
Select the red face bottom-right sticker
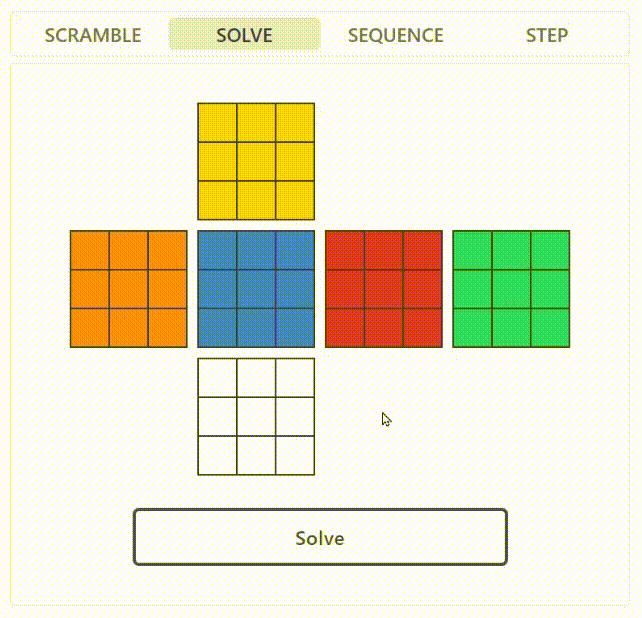pyautogui.click(x=423, y=328)
